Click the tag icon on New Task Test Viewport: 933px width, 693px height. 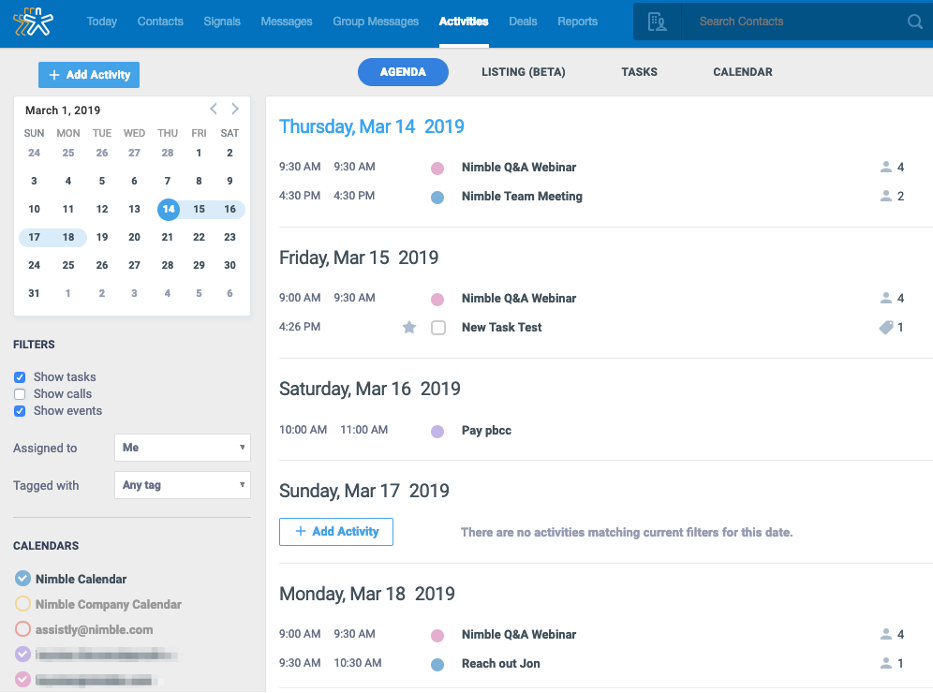886,327
